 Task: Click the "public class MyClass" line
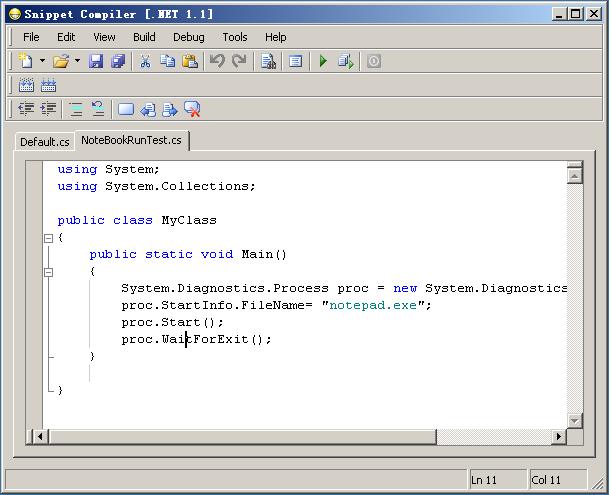pos(137,220)
